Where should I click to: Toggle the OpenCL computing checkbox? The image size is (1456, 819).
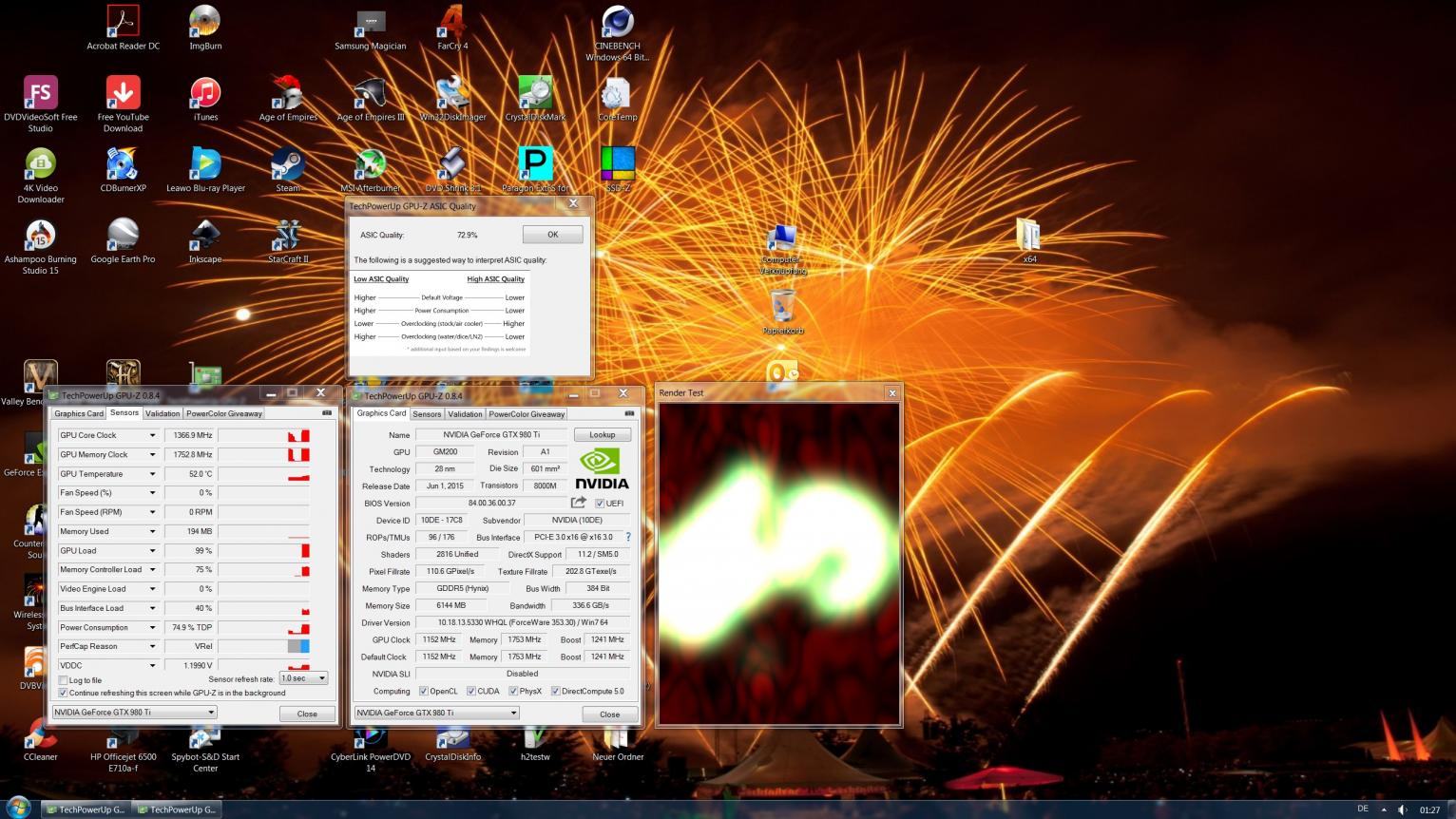(423, 691)
